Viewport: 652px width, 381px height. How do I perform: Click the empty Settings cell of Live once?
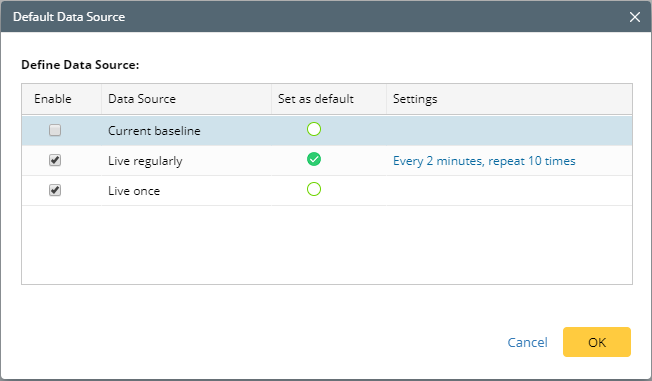tap(509, 190)
